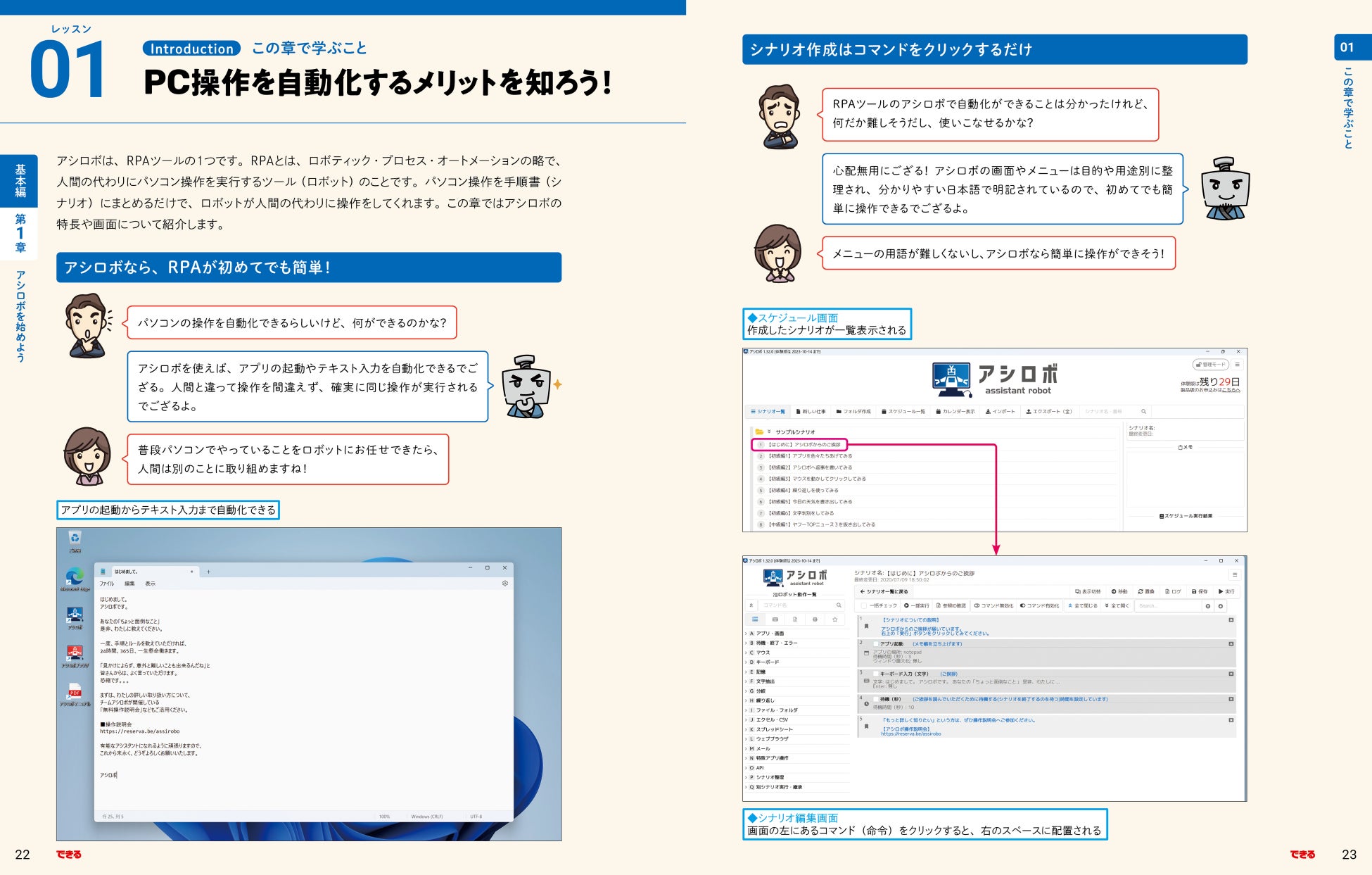Click the star favorites icon in command panel
The height and width of the screenshot is (875, 1372).
coord(834,619)
